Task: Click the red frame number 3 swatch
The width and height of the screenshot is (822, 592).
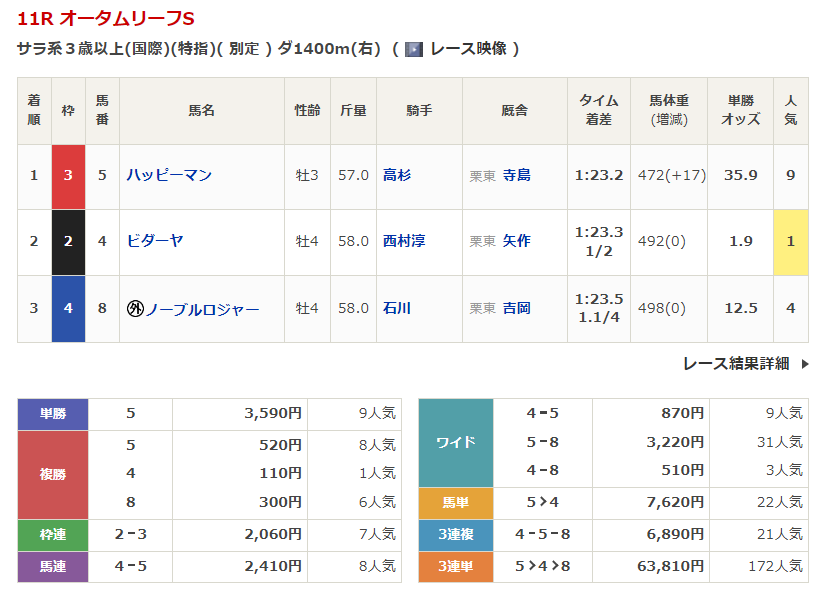Action: (x=68, y=176)
